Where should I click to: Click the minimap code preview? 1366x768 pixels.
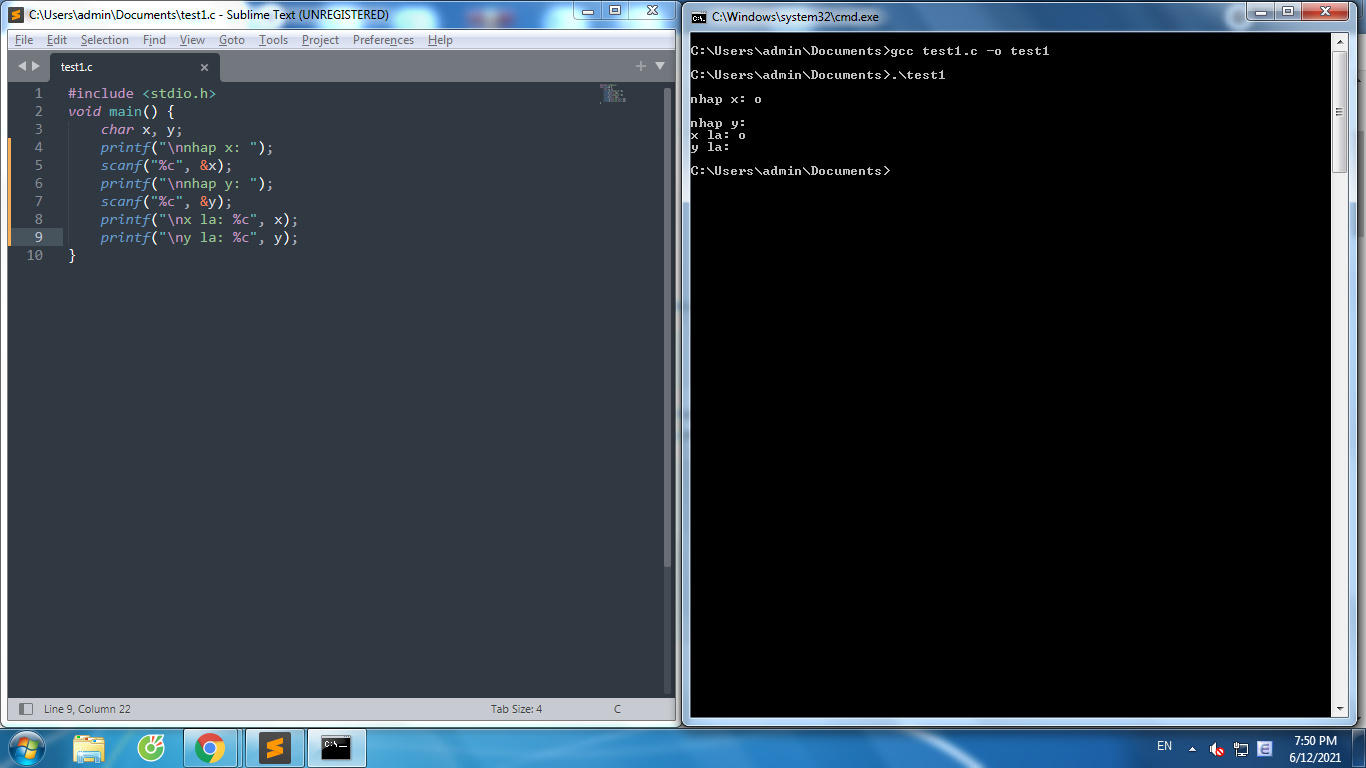click(x=612, y=94)
